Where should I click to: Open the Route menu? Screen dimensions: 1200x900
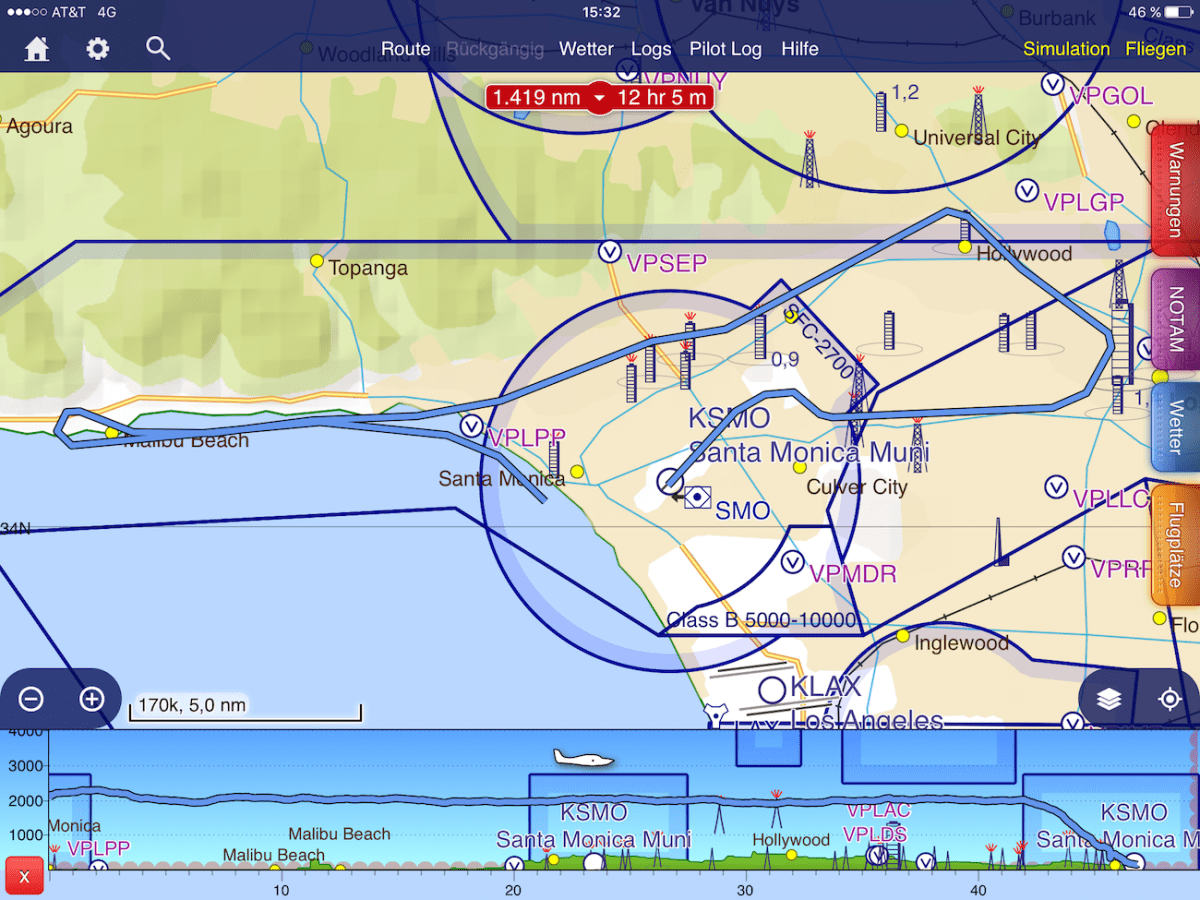[405, 49]
